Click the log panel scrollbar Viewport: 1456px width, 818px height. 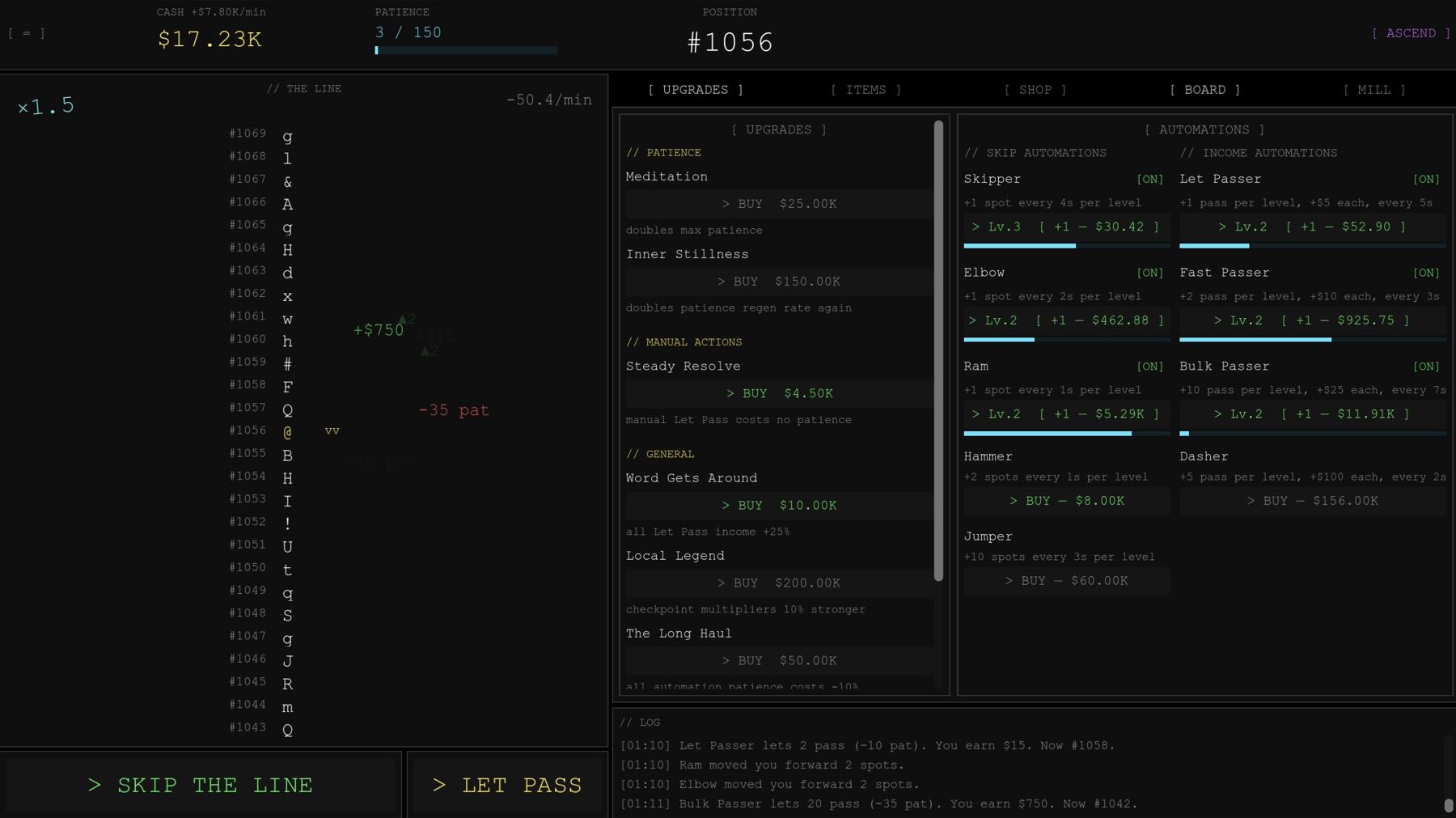pyautogui.click(x=1449, y=806)
